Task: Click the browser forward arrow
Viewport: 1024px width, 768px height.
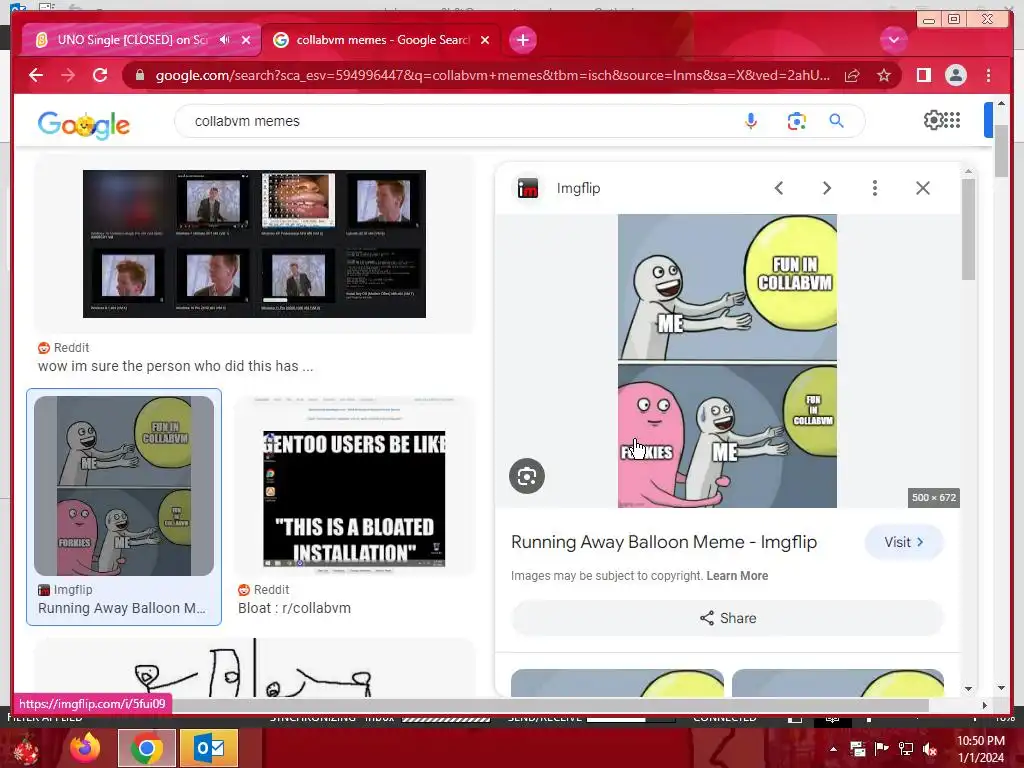Action: pos(68,75)
